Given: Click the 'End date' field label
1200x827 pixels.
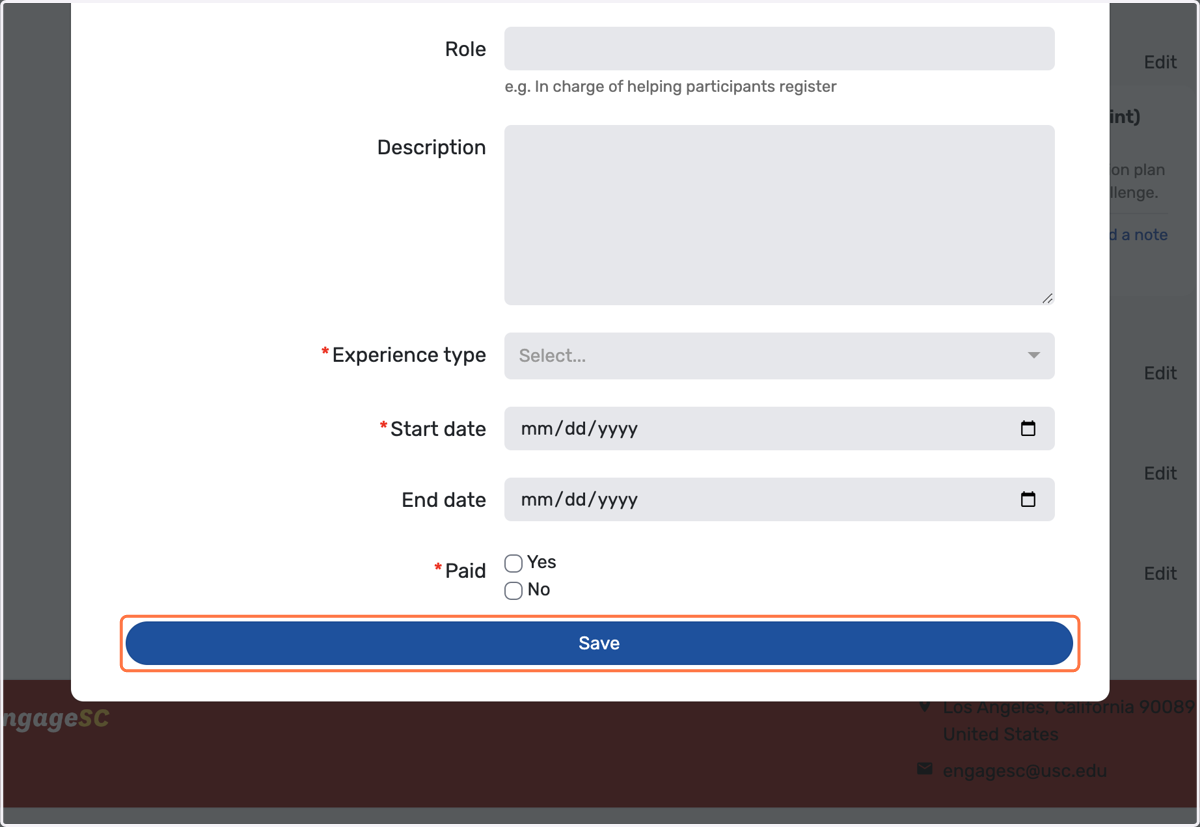Looking at the screenshot, I should click(444, 500).
